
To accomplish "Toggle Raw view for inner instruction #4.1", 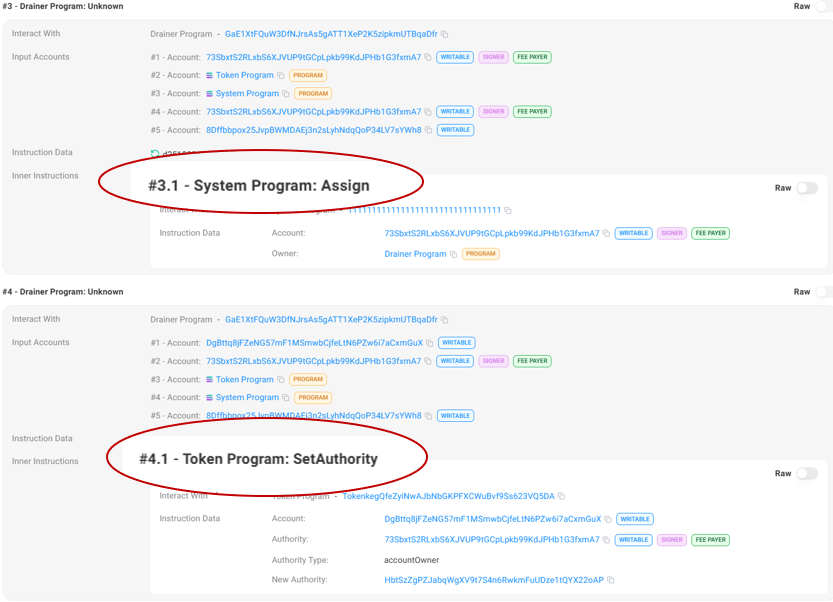I will point(806,474).
